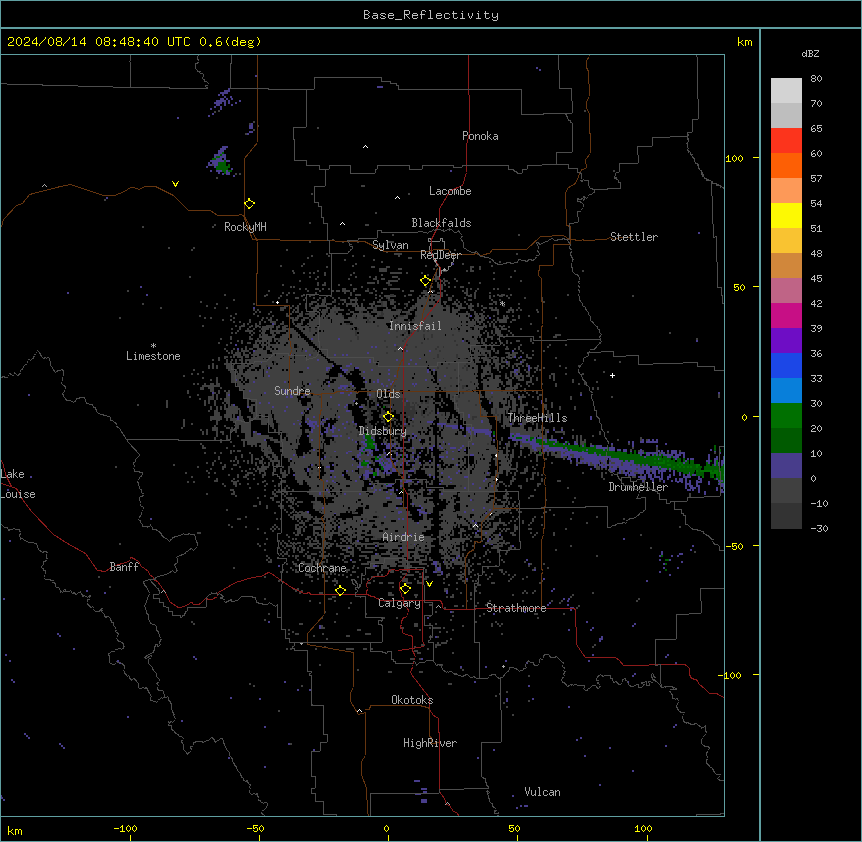Click the yellow diamond marker below RedDeer
This screenshot has width=862, height=842.
click(x=425, y=281)
